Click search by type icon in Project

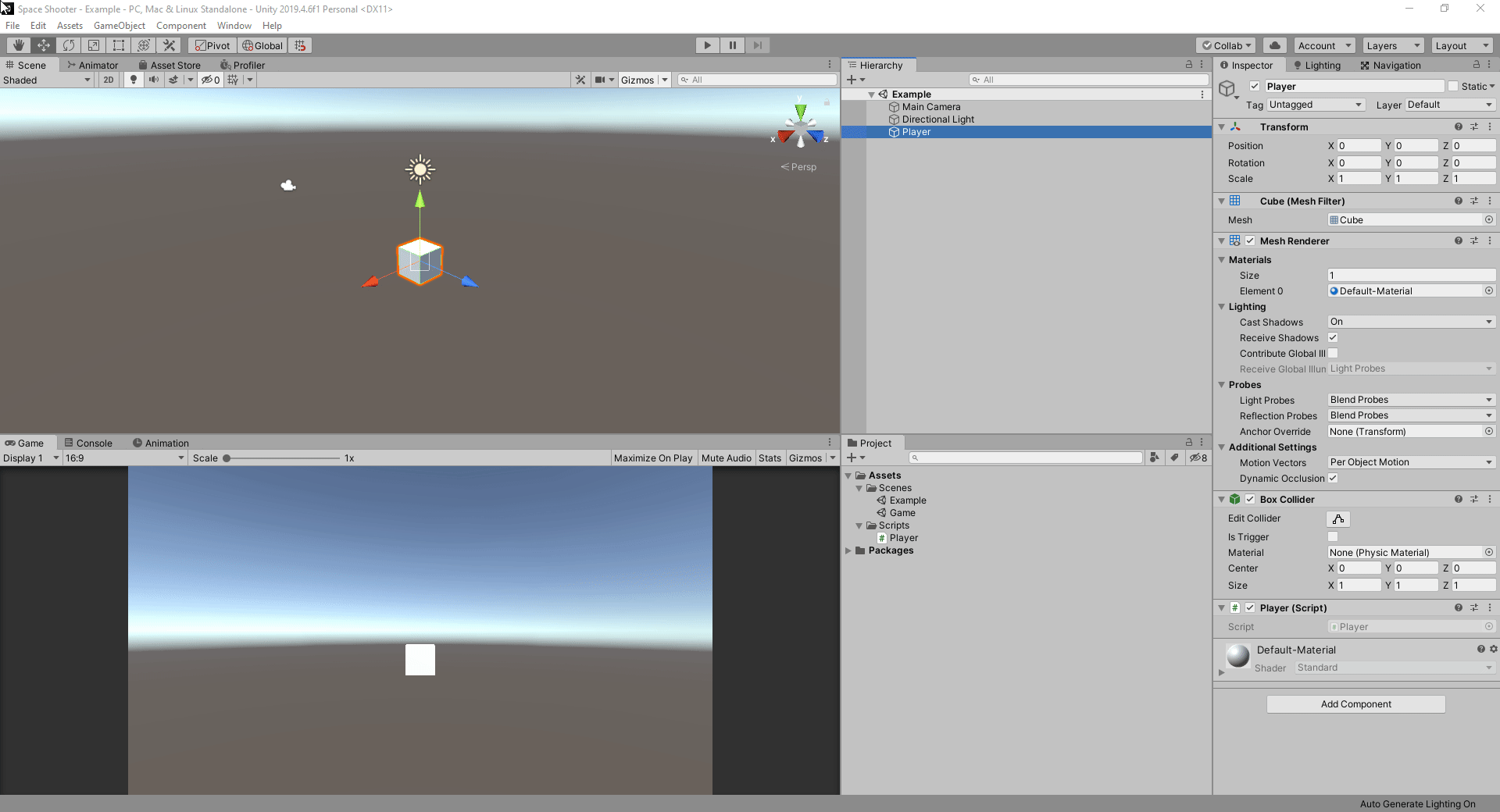pyautogui.click(x=1155, y=458)
